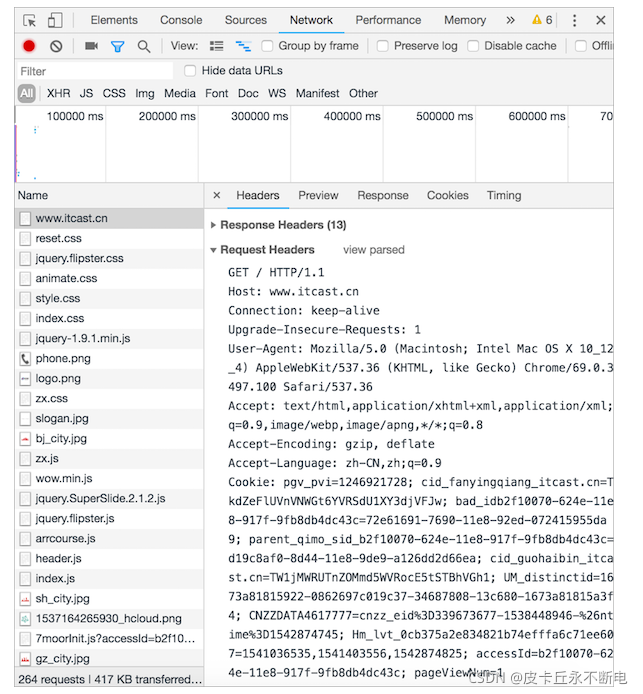This screenshot has height=694, width=643.
Task: Switch to the Console tab
Action: click(181, 20)
